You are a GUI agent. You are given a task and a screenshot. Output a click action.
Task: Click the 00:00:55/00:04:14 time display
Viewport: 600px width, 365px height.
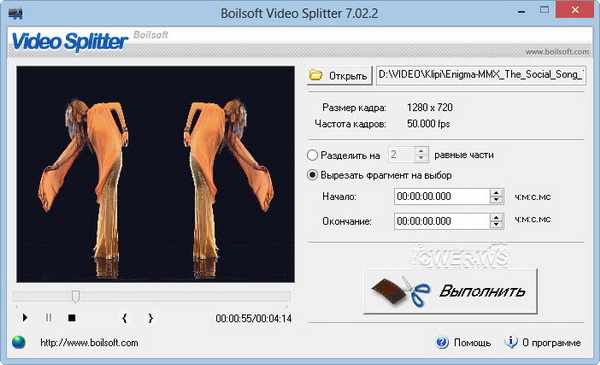[253, 318]
